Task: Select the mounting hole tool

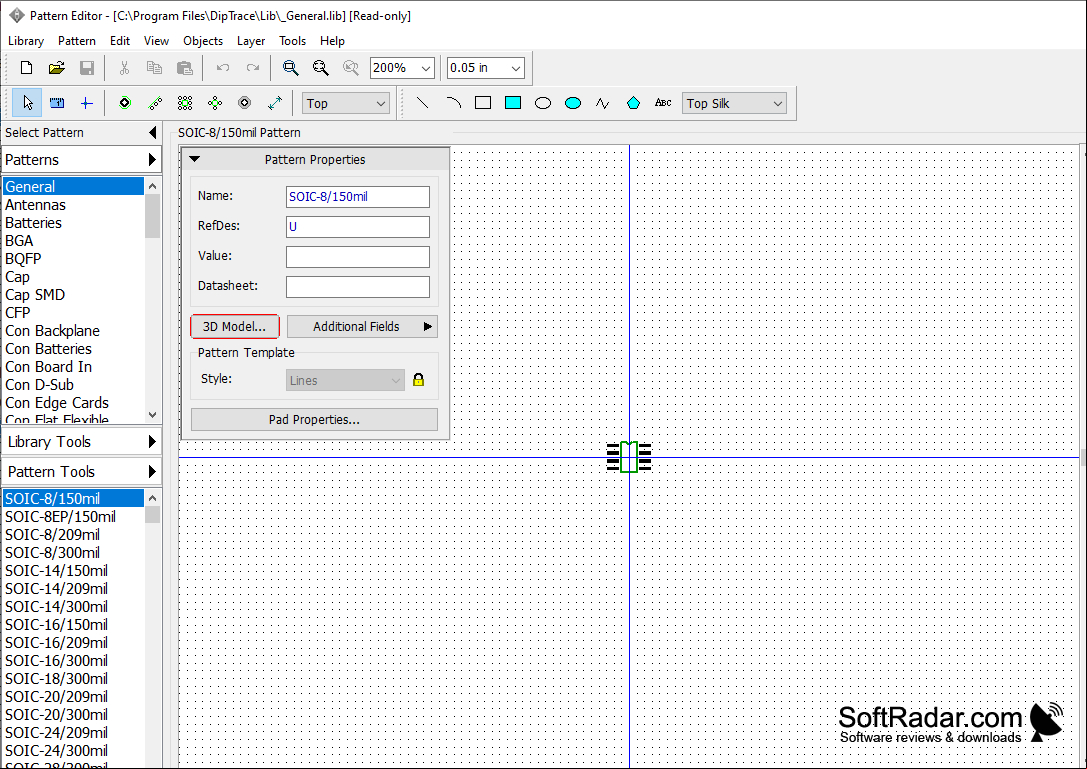Action: click(x=245, y=103)
